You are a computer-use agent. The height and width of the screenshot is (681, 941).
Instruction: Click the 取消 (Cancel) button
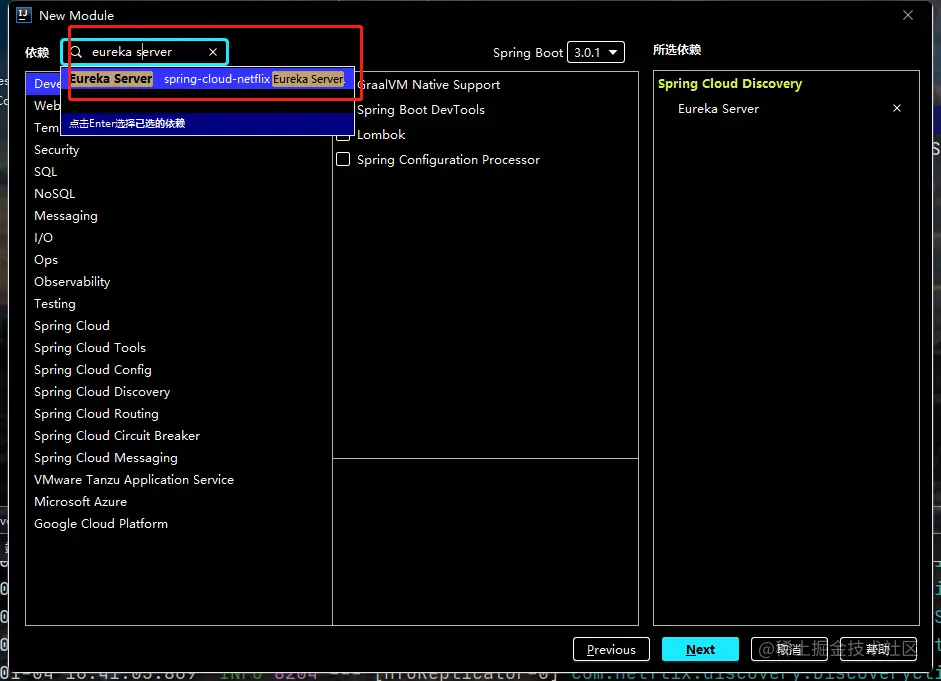click(x=789, y=649)
